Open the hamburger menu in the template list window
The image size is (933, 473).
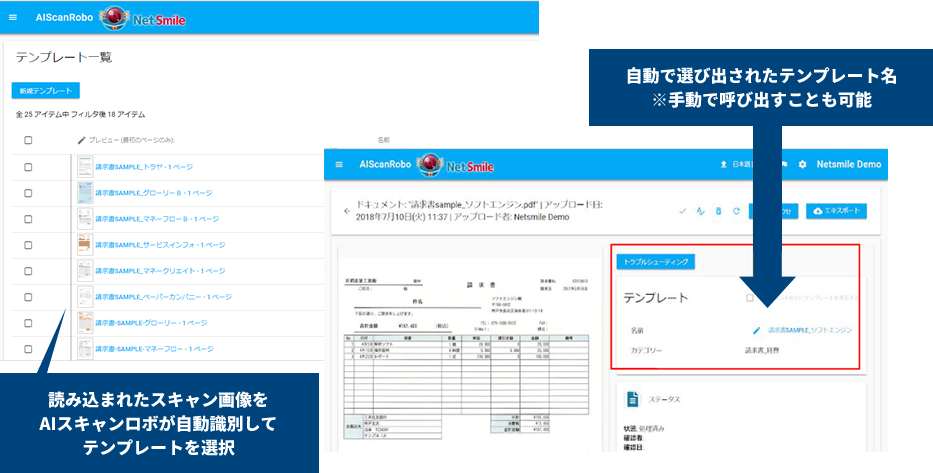[13, 17]
